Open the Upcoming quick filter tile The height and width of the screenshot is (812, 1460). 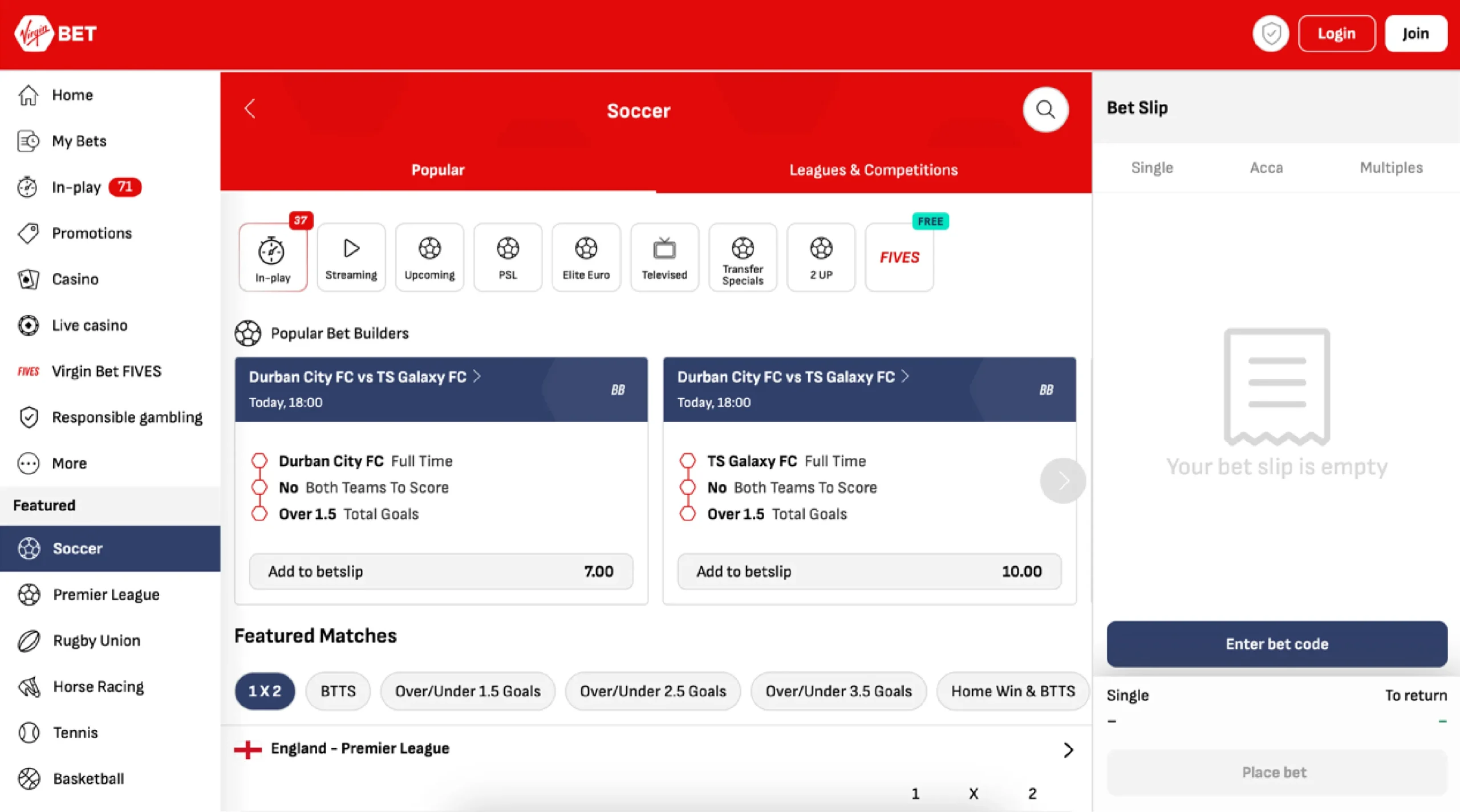click(429, 258)
